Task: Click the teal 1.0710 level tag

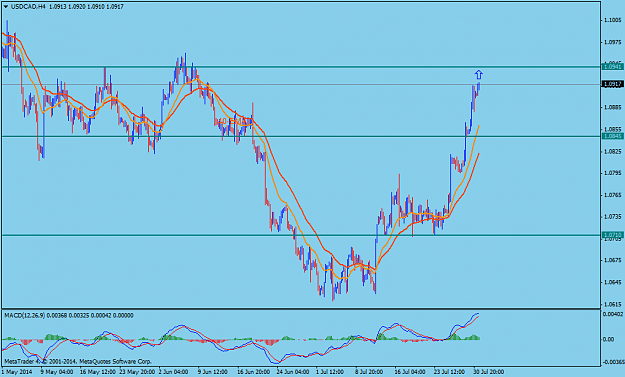Action: pyautogui.click(x=613, y=235)
